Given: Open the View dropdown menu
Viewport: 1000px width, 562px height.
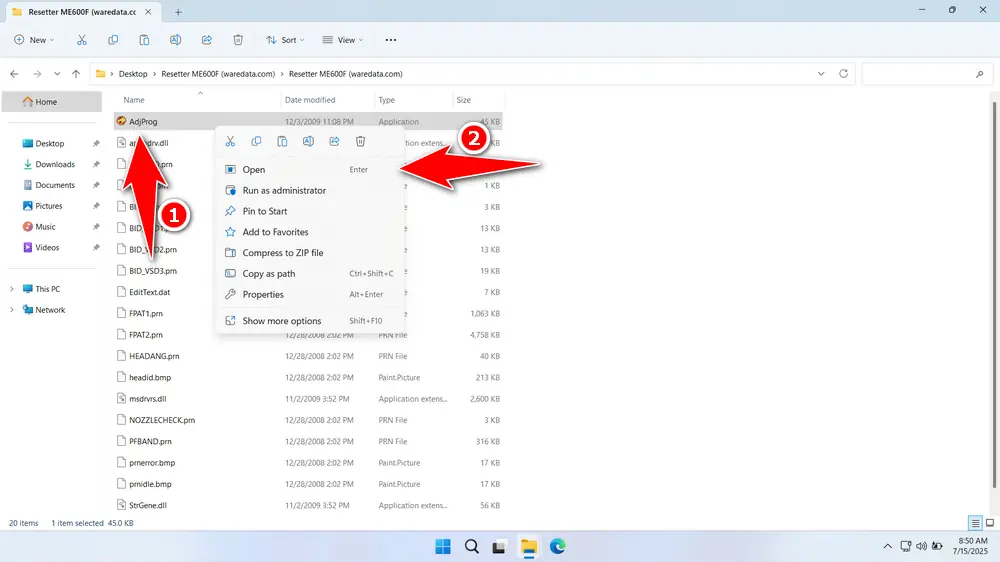Looking at the screenshot, I should click(343, 40).
